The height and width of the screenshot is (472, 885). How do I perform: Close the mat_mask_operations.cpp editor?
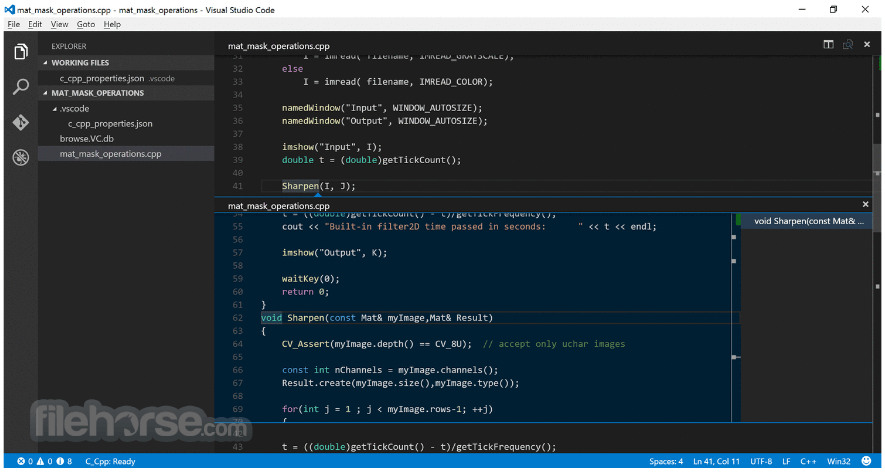[x=867, y=45]
